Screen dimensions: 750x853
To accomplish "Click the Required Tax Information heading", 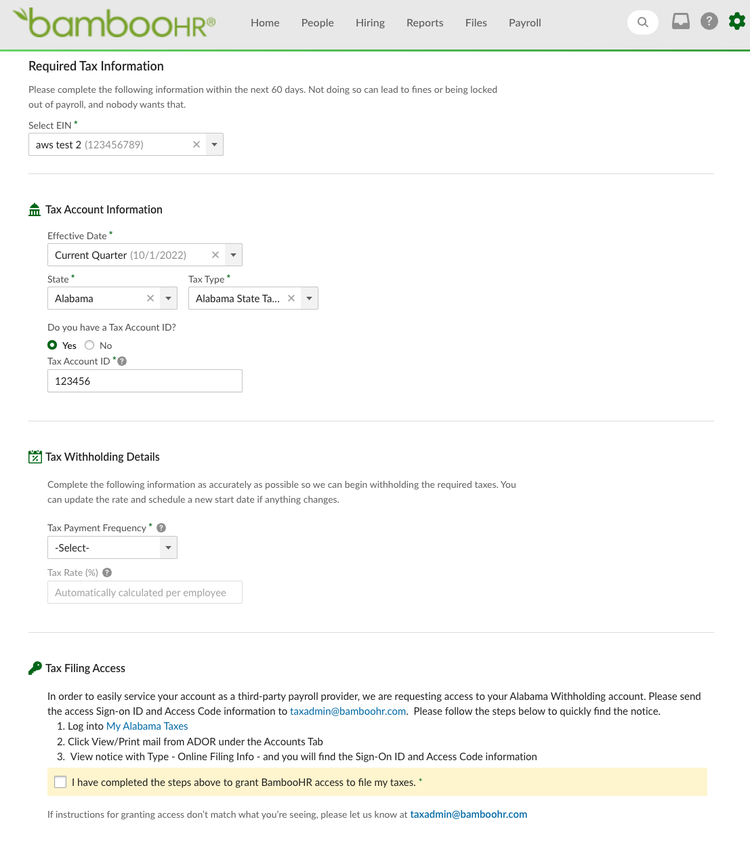I will tap(96, 66).
